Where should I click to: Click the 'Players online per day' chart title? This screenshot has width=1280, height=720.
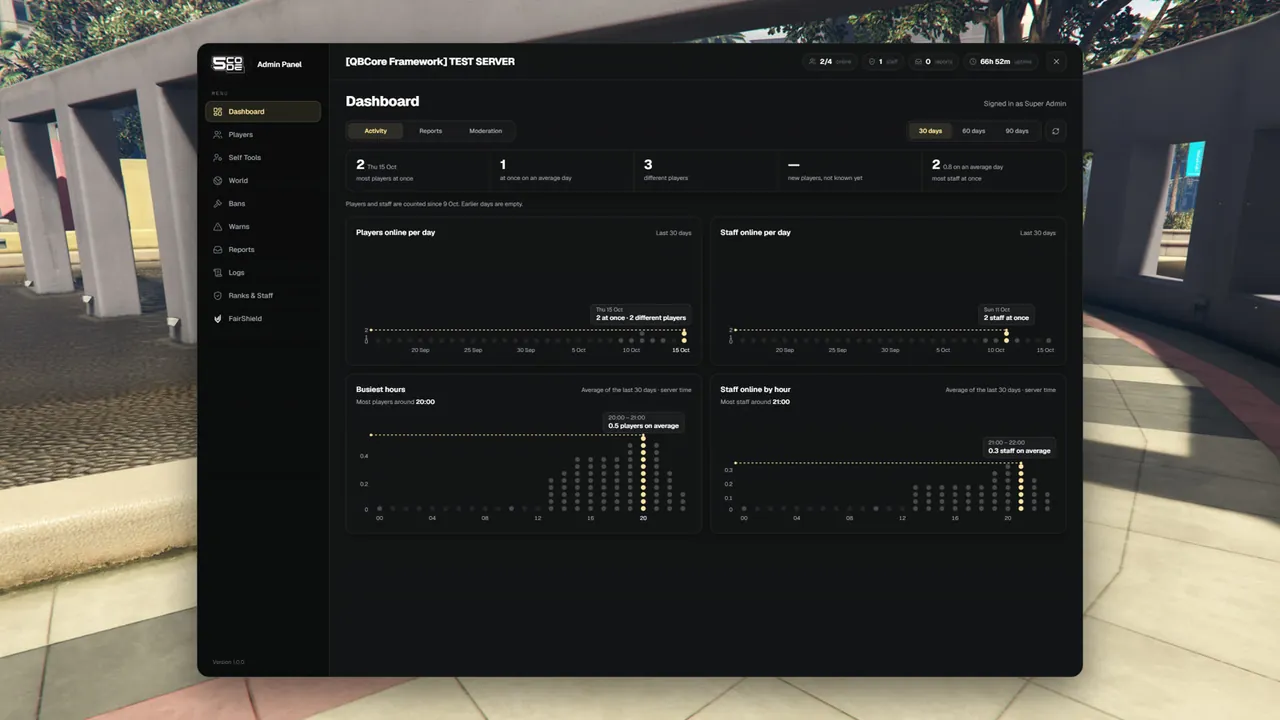[396, 233]
